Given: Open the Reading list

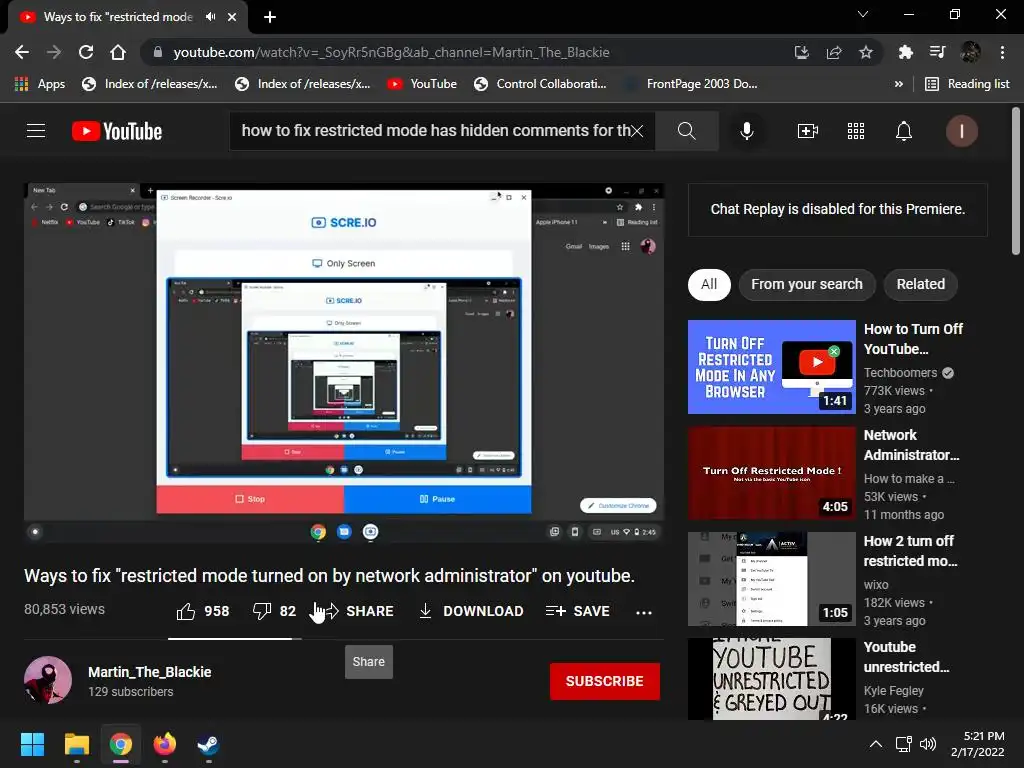Looking at the screenshot, I should [967, 84].
